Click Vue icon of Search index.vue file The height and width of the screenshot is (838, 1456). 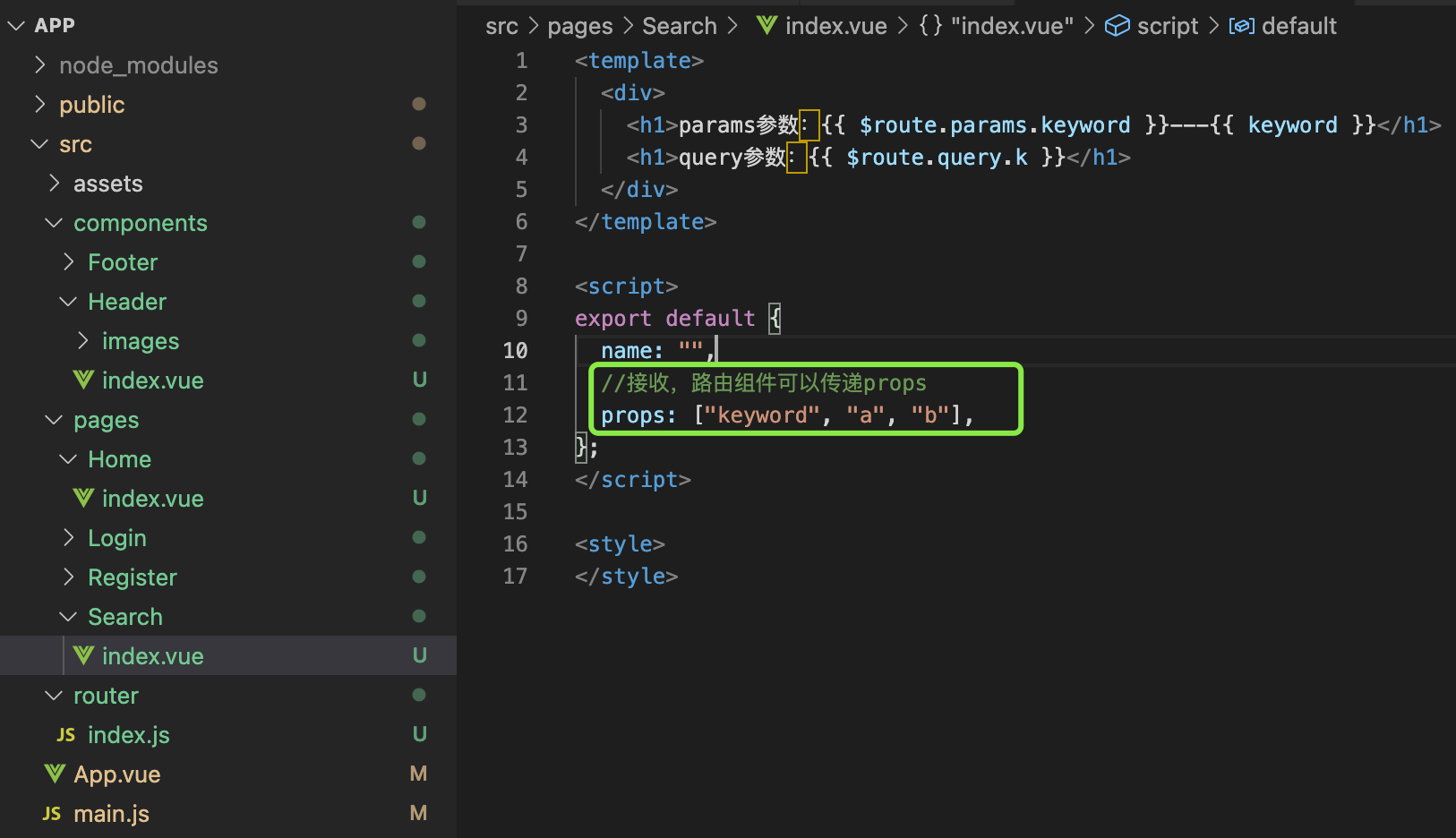tap(83, 655)
